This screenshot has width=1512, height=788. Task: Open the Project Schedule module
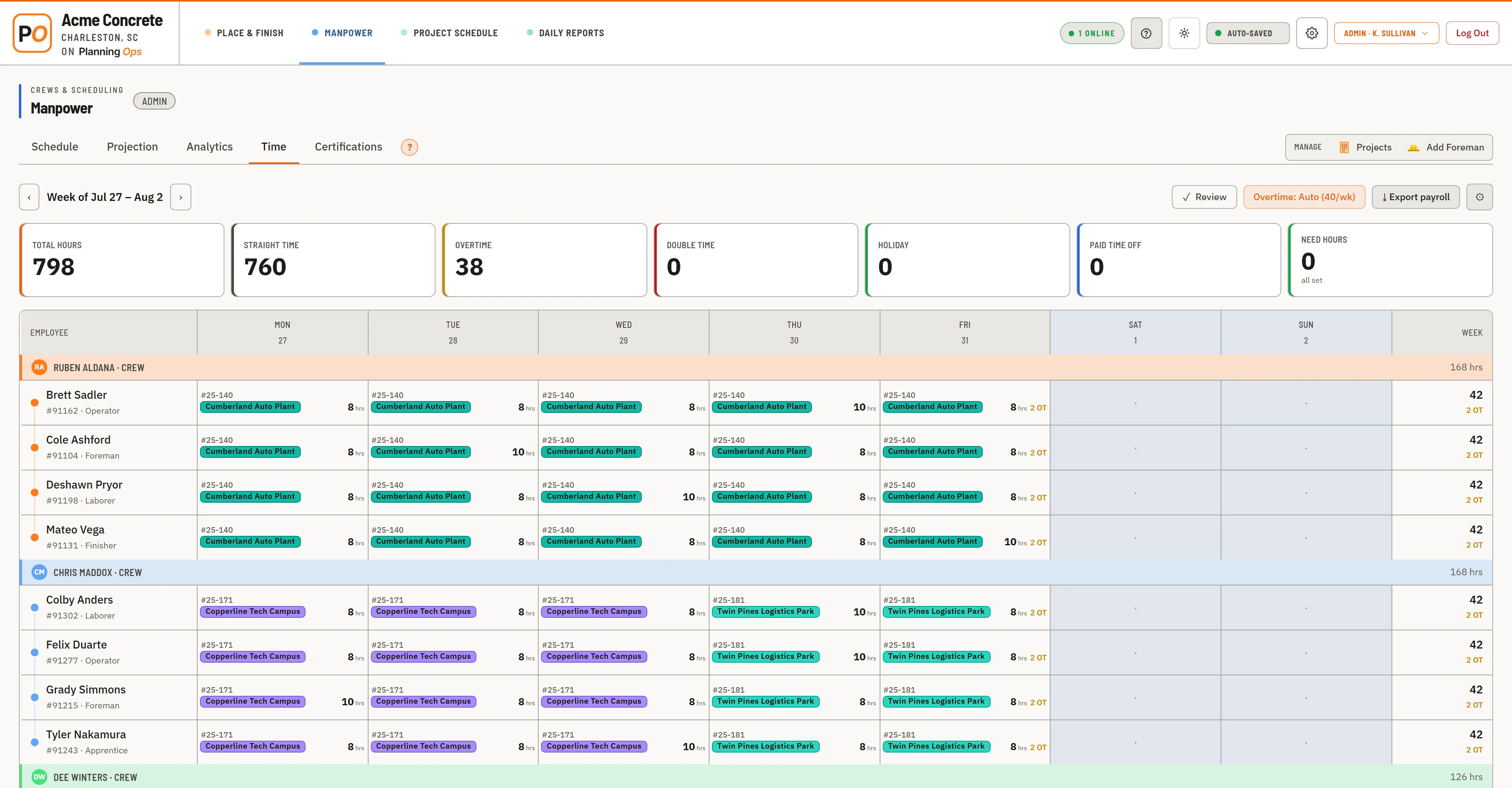pyautogui.click(x=449, y=33)
